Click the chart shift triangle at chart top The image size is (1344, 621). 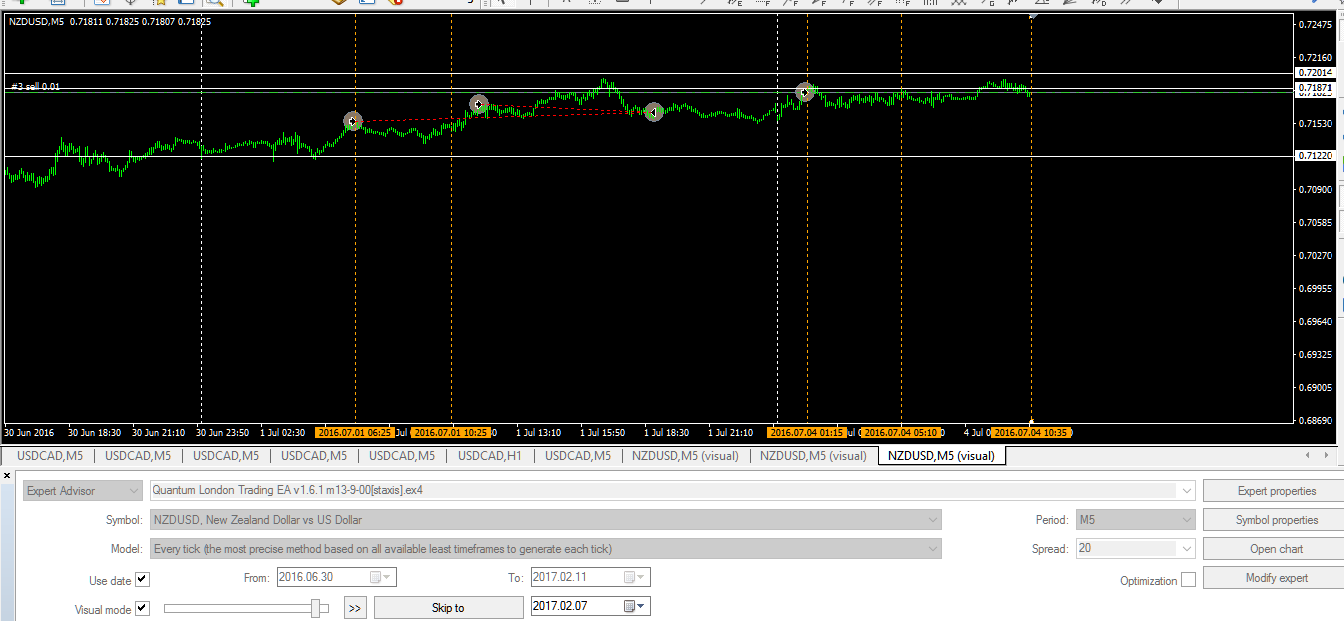click(1033, 18)
